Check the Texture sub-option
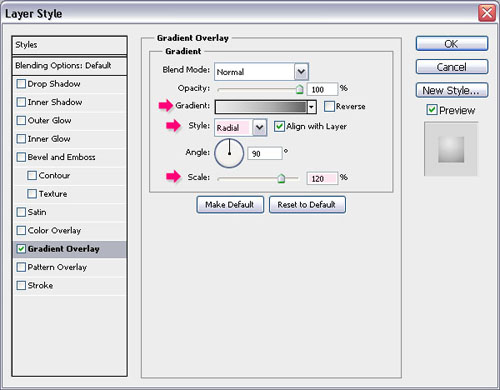500x390 pixels. (32, 194)
